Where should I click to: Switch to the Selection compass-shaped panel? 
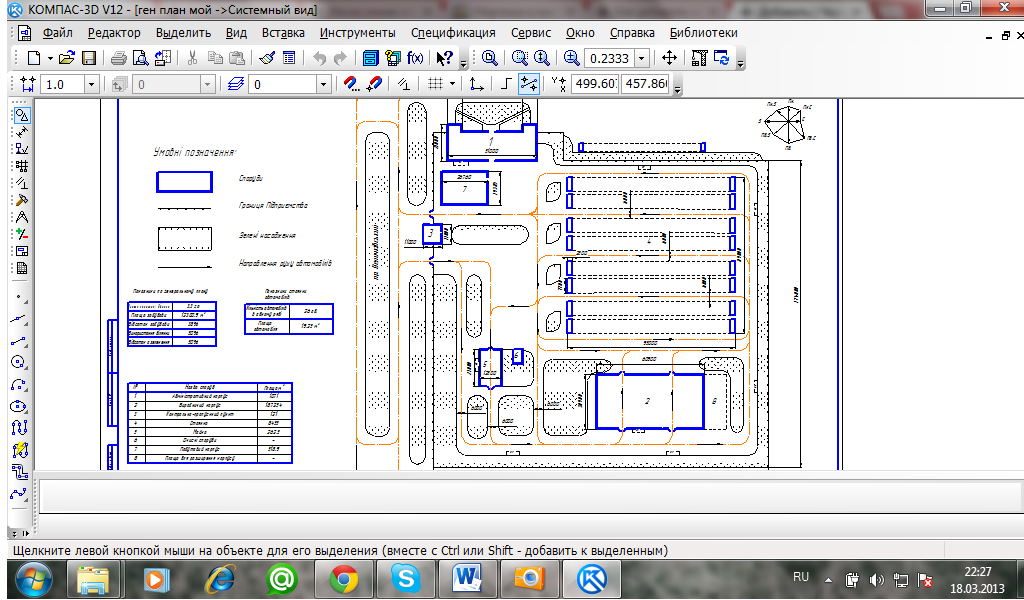tap(22, 217)
